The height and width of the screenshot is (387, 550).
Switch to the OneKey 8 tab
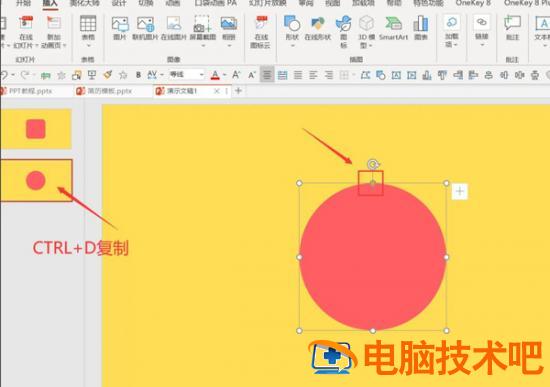pos(473,4)
